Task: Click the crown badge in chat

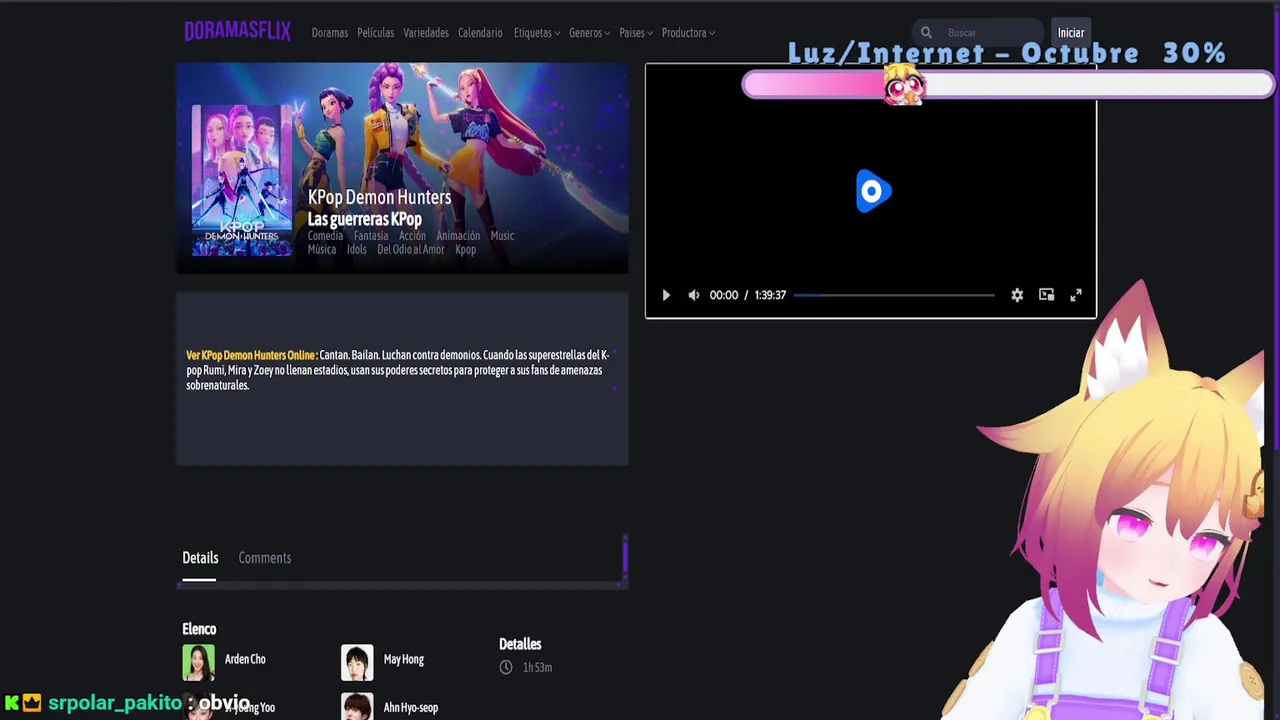Action: click(32, 703)
